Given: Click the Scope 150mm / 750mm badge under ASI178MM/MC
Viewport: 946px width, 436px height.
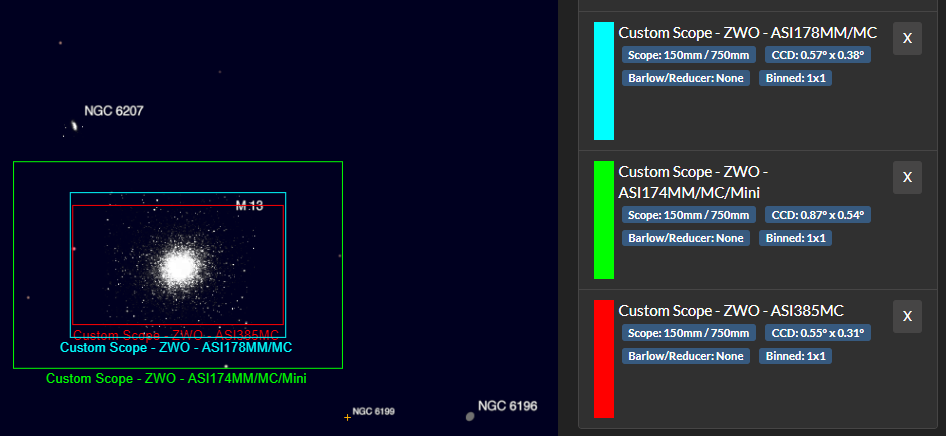Looking at the screenshot, I should [688, 55].
